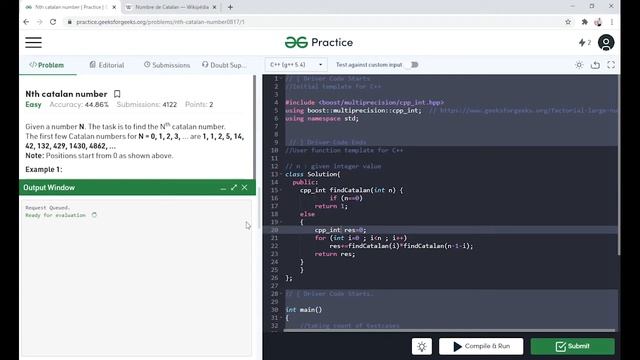This screenshot has width=640, height=360.
Task: Submit the solution
Action: click(x=573, y=347)
